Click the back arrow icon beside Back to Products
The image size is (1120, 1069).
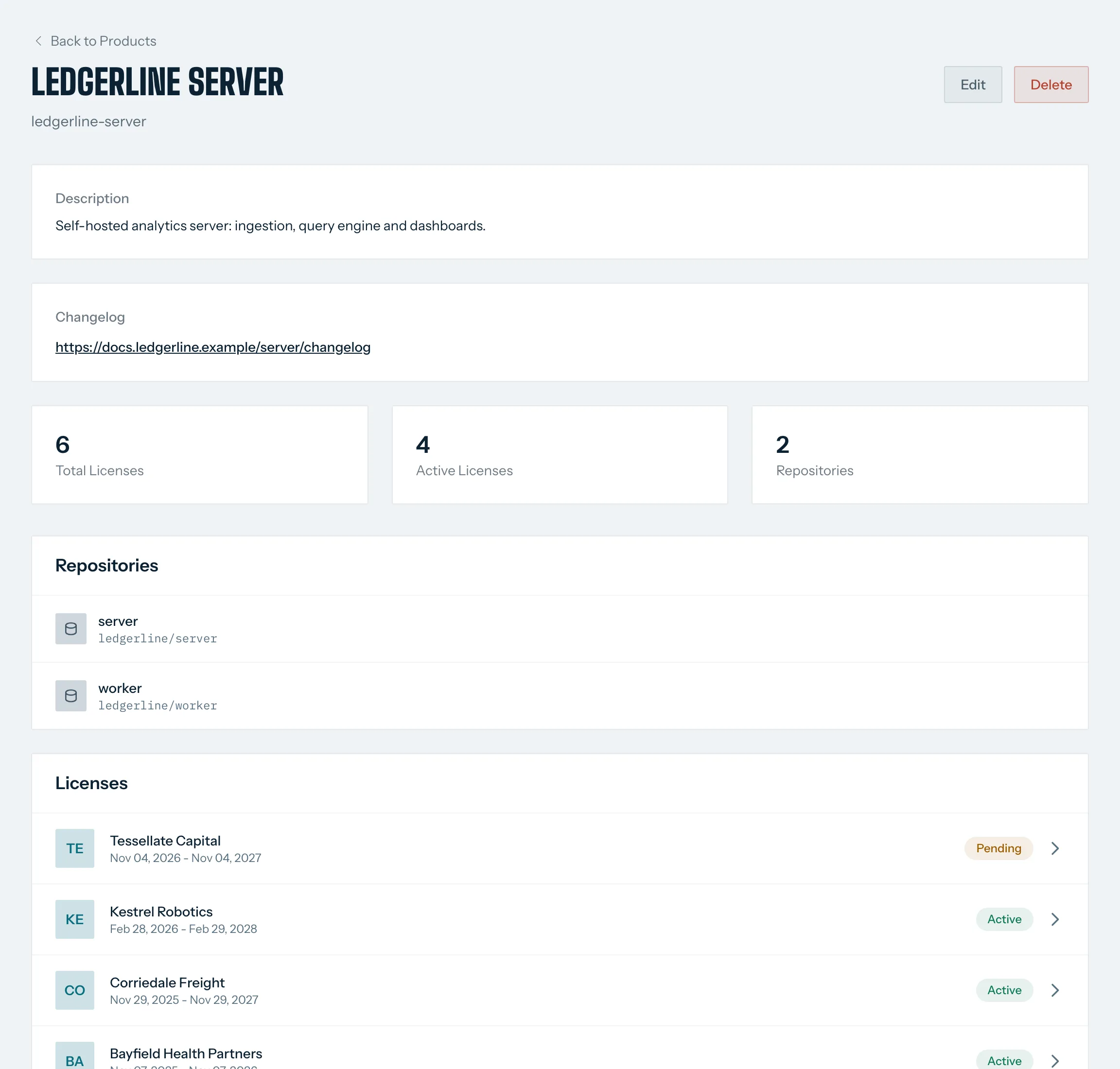38,41
